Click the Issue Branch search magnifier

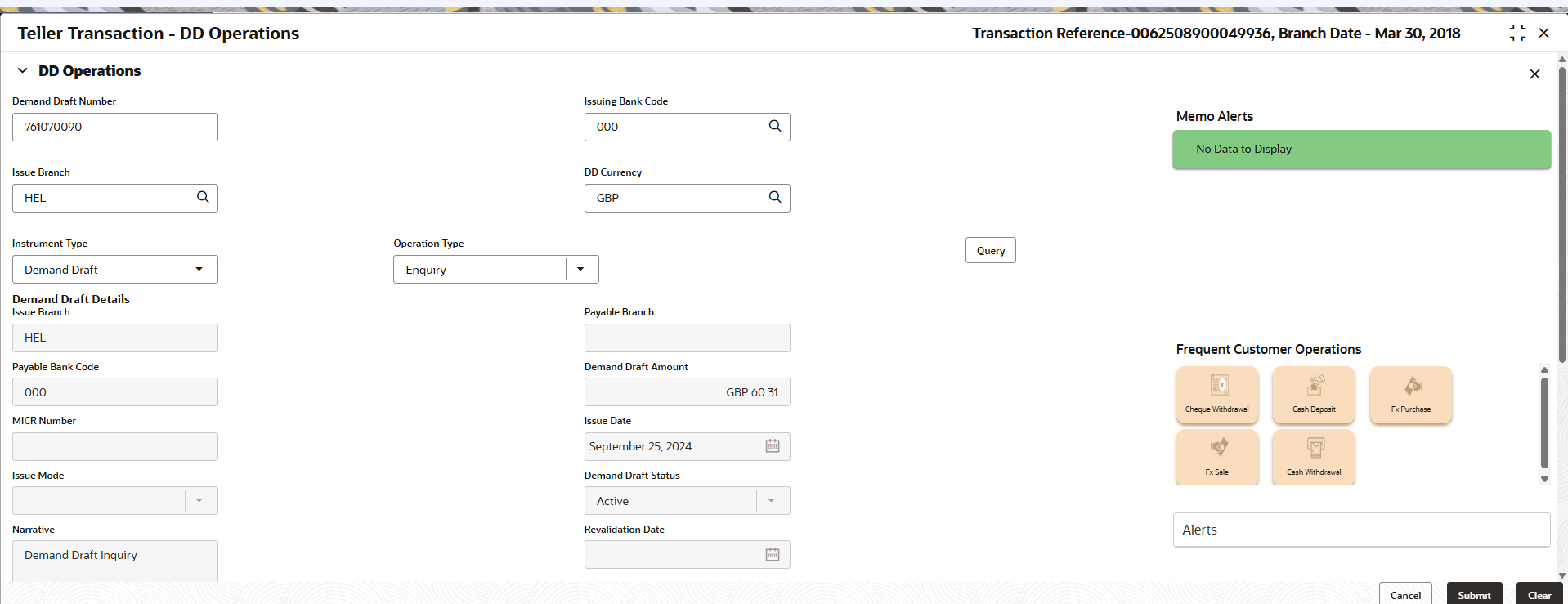pos(203,197)
